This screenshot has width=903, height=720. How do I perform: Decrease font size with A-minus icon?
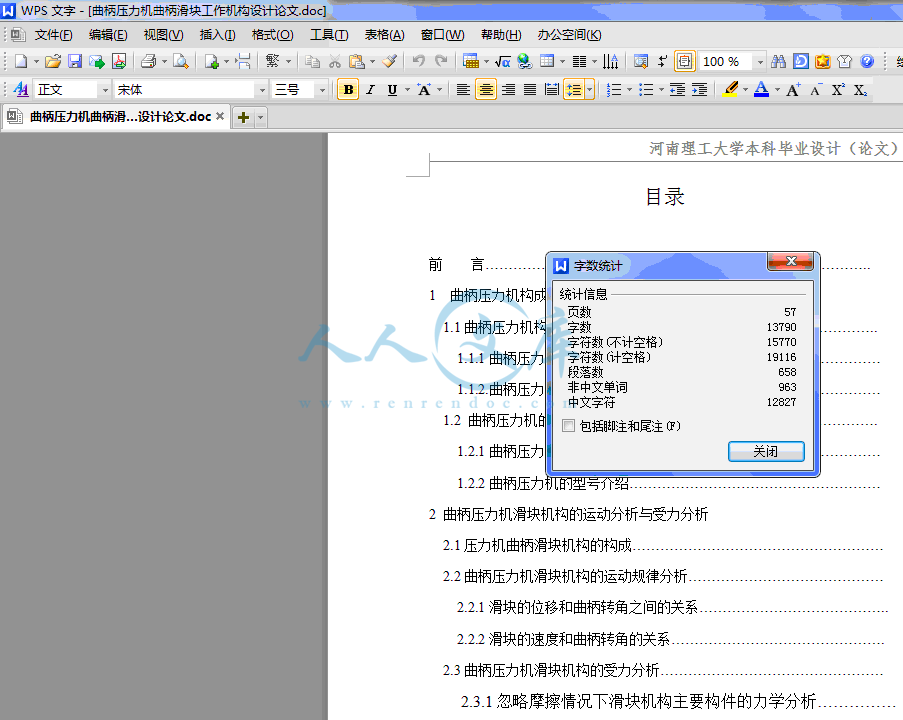(815, 90)
